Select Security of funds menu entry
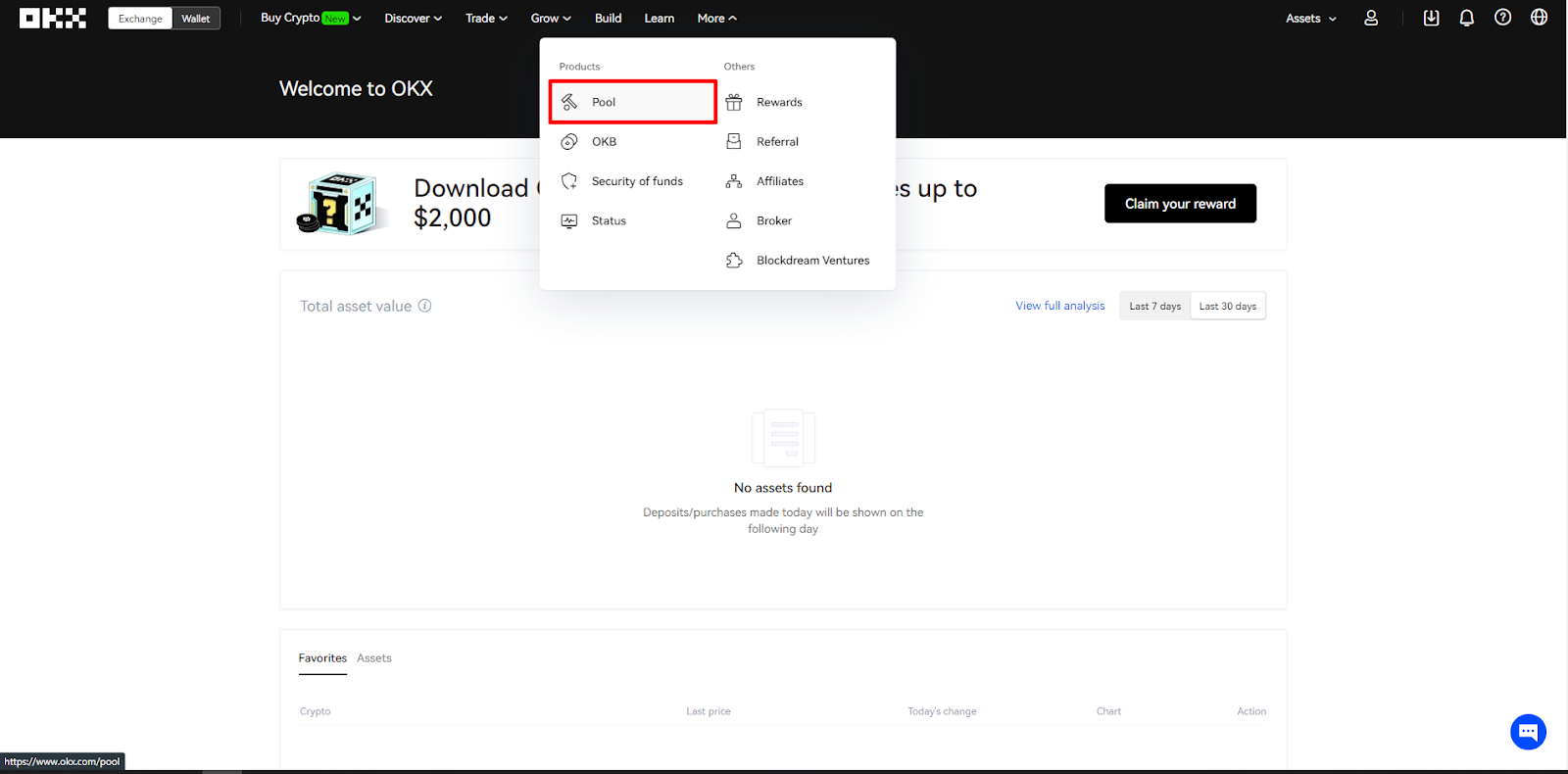This screenshot has width=1568, height=774. [x=633, y=181]
